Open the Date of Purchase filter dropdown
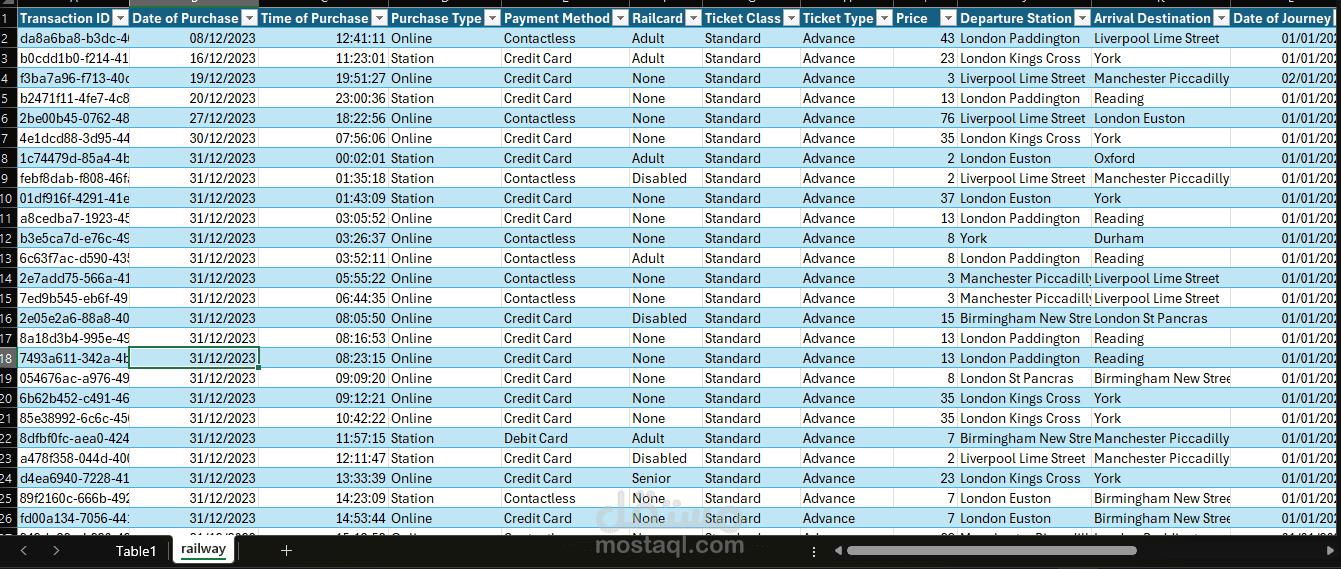Image resolution: width=1341 pixels, height=569 pixels. 249,18
